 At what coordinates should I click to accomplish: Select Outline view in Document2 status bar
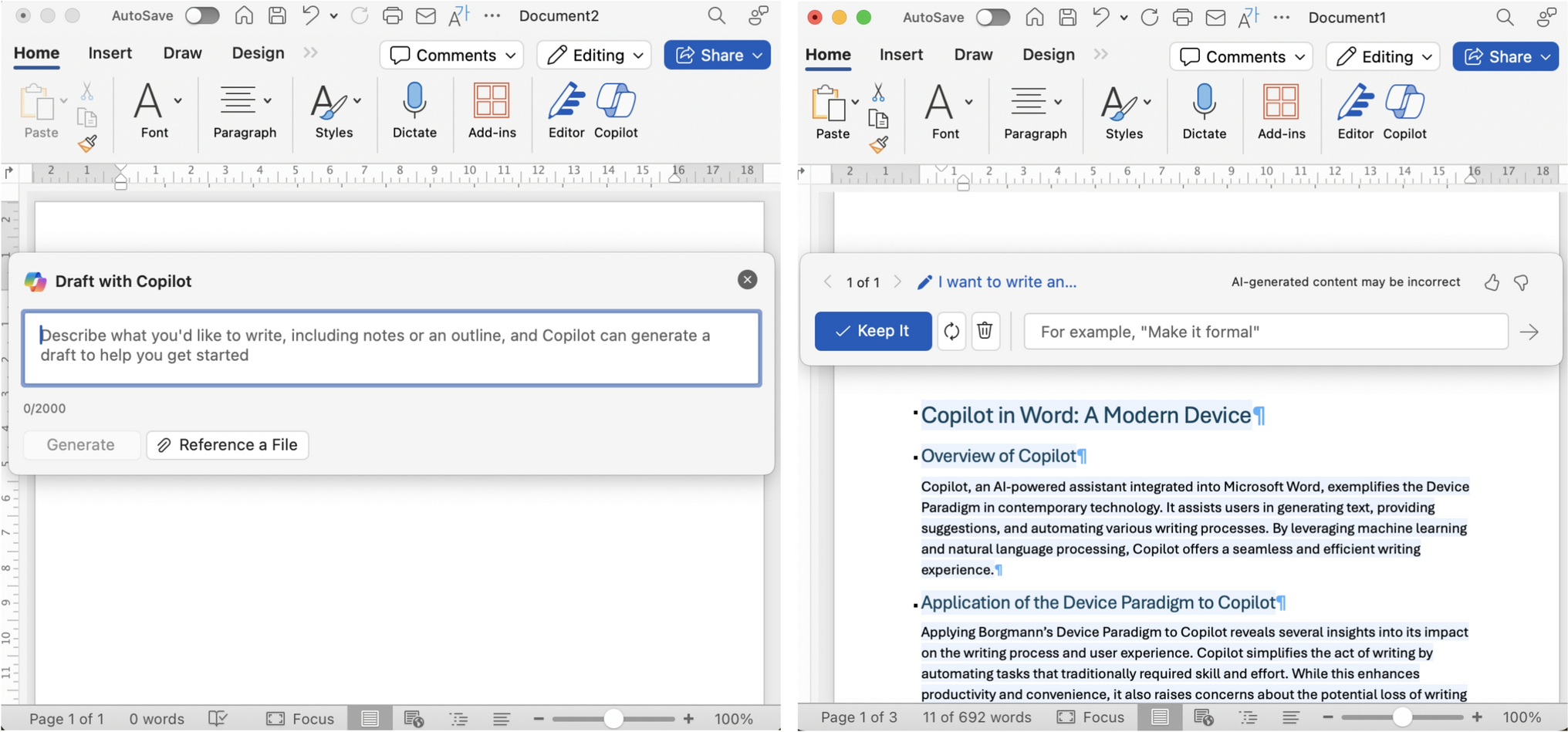click(458, 719)
